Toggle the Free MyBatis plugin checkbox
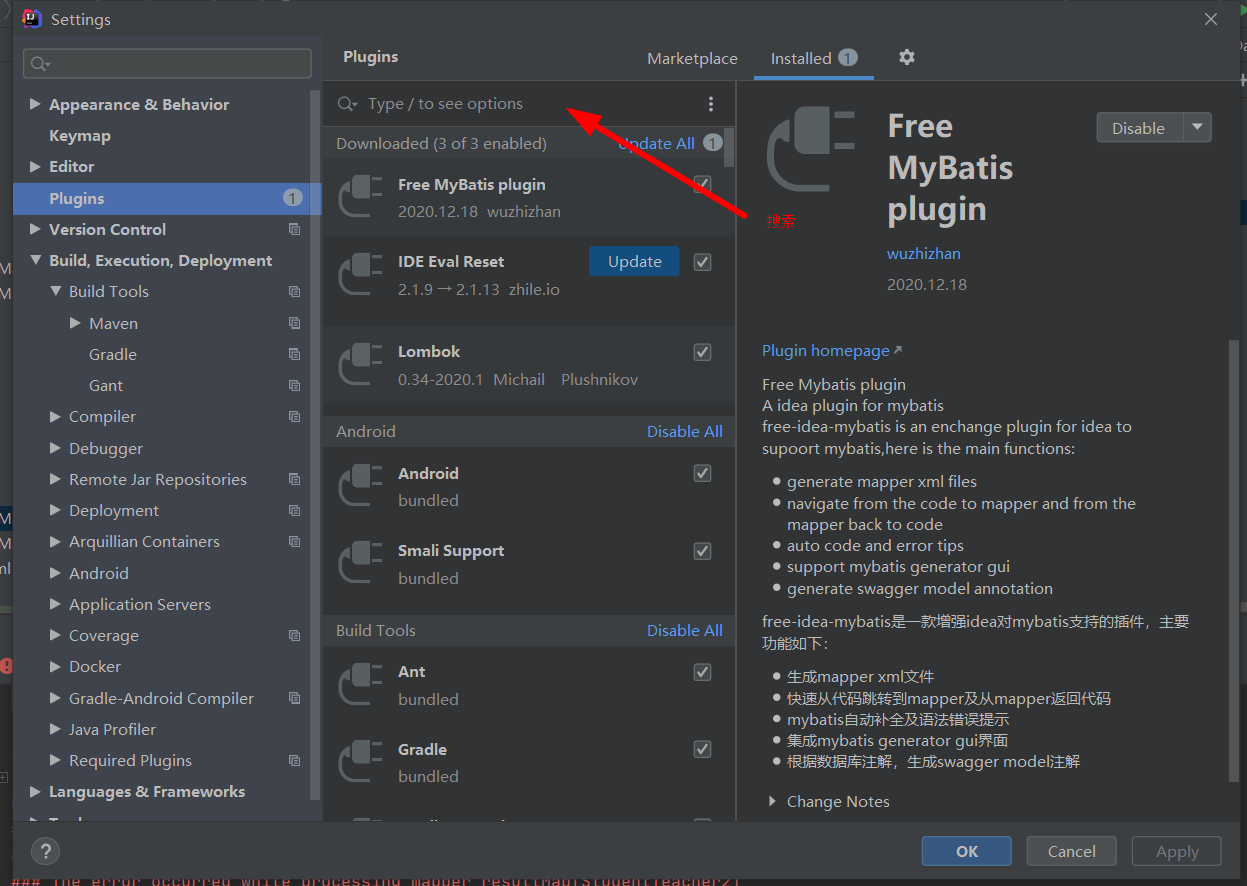This screenshot has width=1247, height=886. pos(702,184)
